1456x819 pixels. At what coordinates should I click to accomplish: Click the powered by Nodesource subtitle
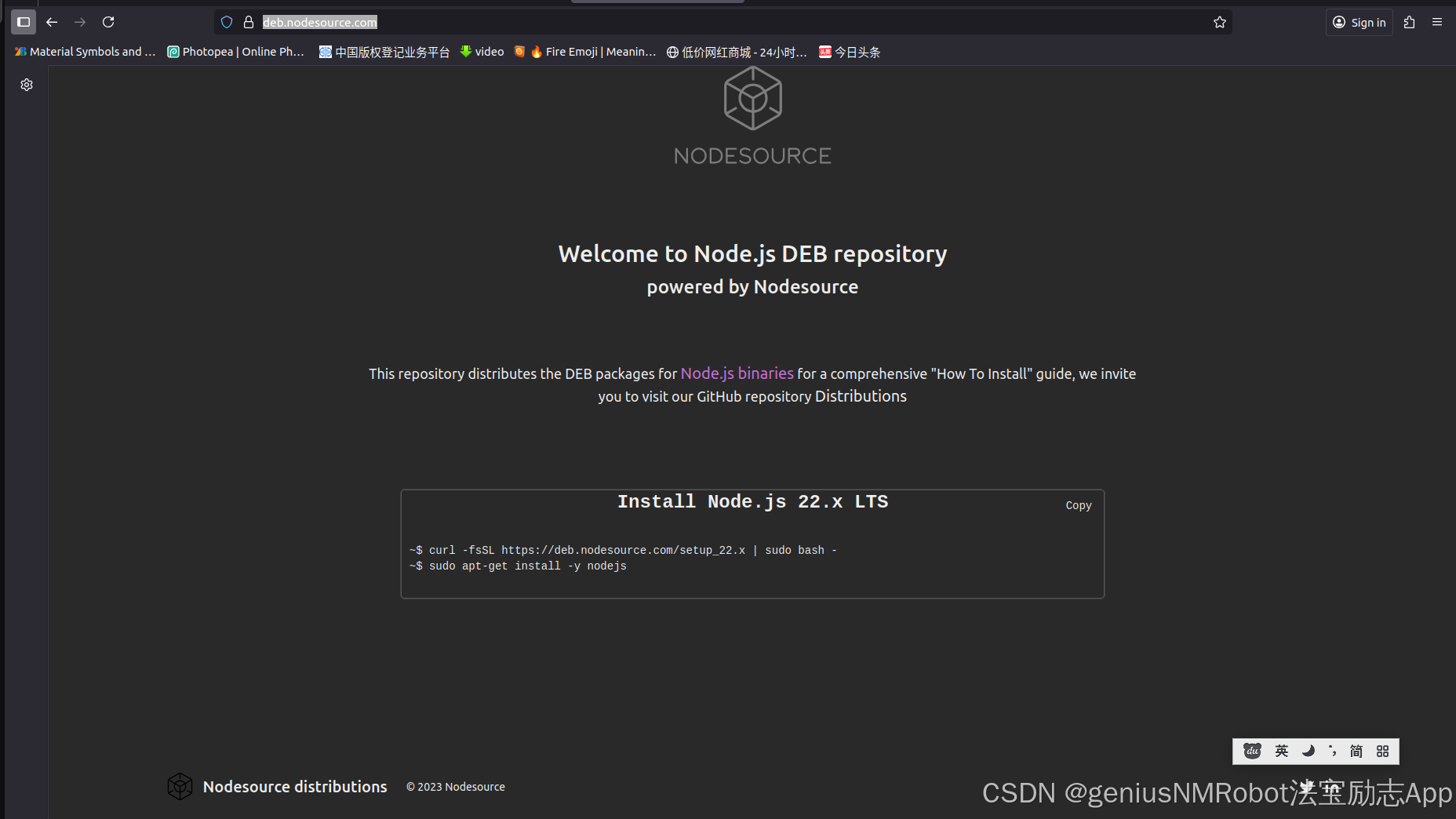tap(752, 287)
